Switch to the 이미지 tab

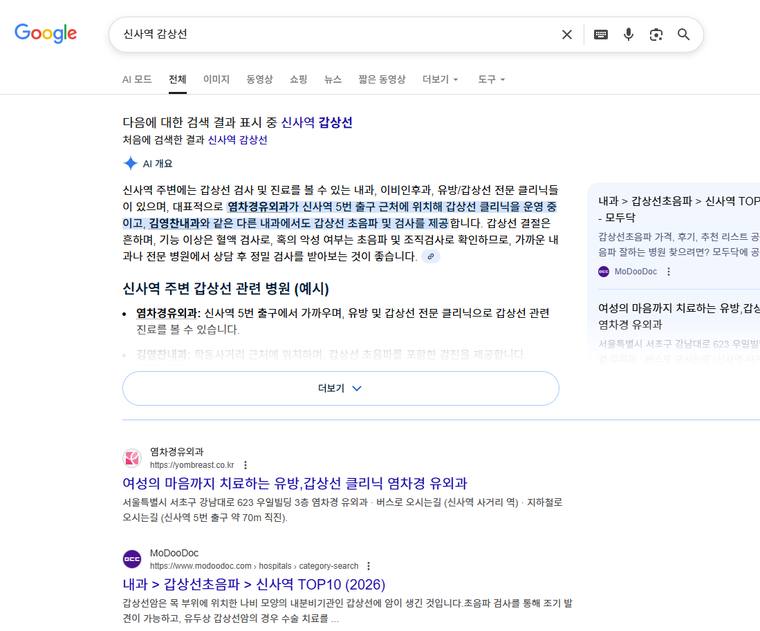(x=216, y=79)
